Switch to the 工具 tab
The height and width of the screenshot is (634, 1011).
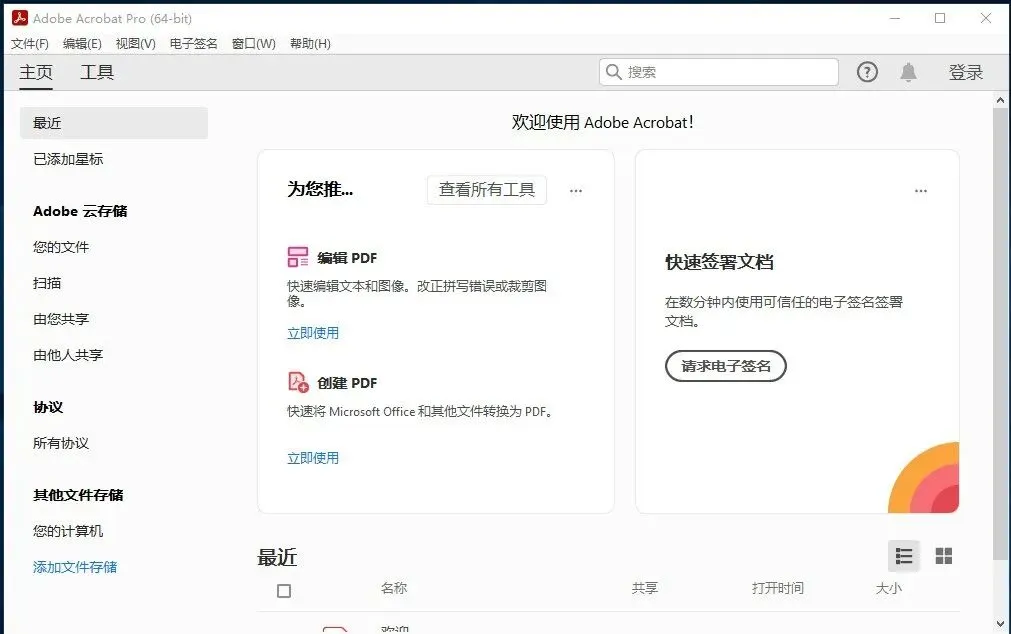[97, 72]
